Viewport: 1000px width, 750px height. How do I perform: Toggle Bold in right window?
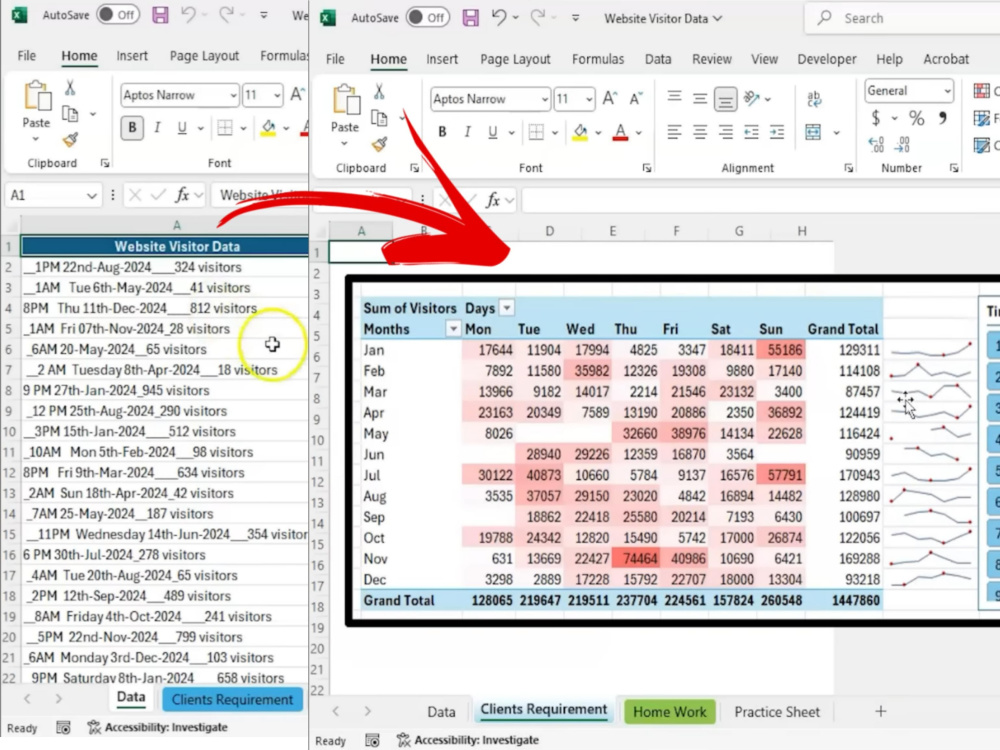coord(442,132)
